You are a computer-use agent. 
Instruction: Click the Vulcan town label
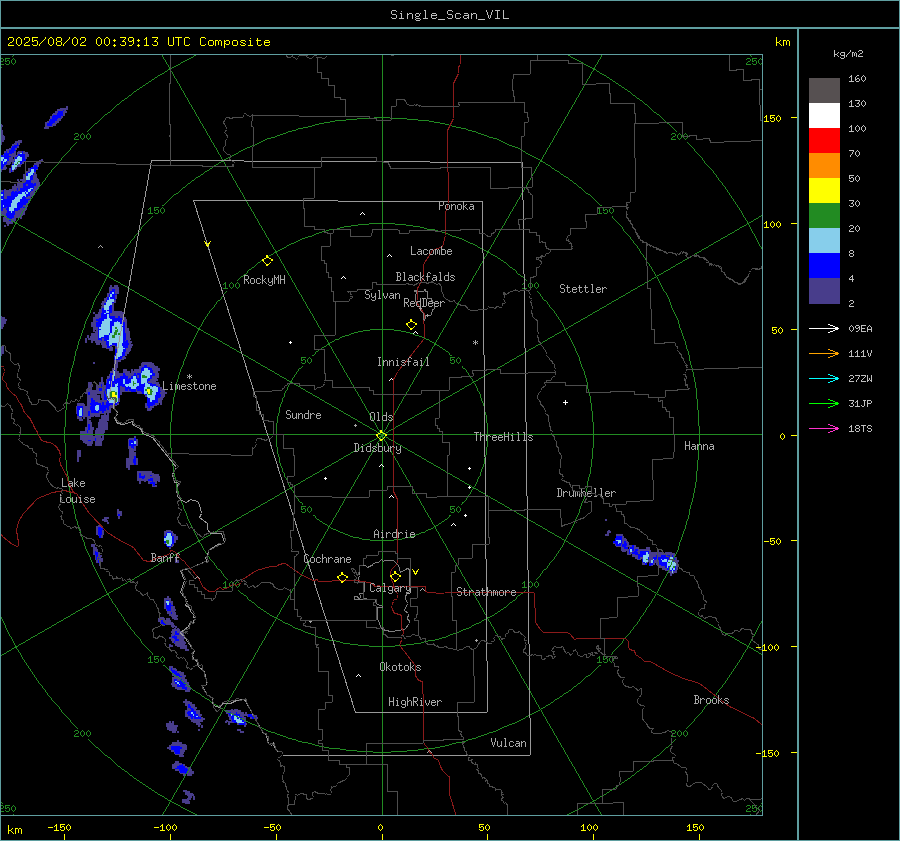click(508, 743)
